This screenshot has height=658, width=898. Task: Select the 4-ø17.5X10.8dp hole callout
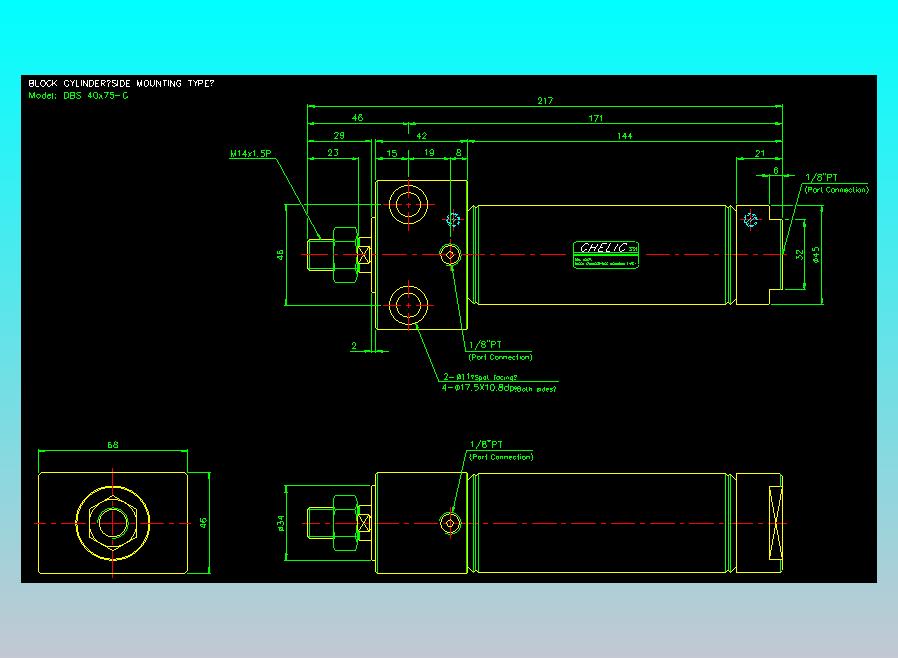pyautogui.click(x=498, y=388)
